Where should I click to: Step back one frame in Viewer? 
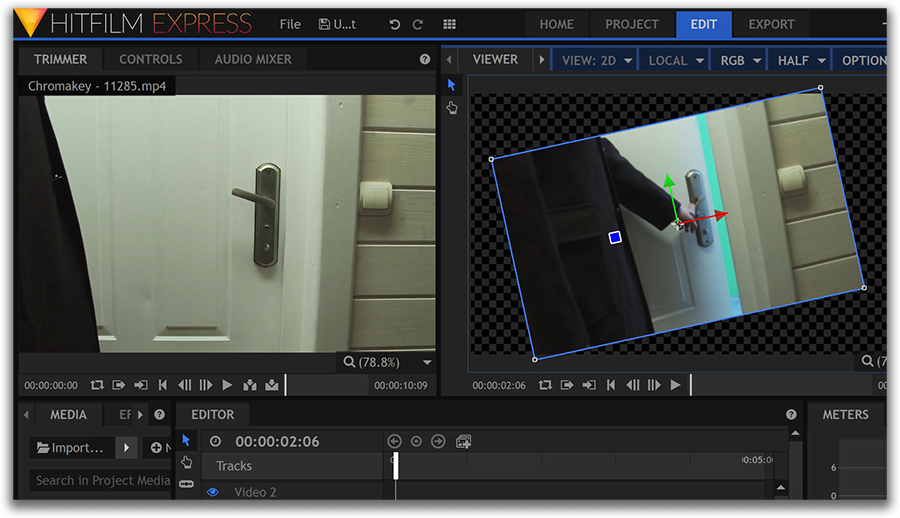point(633,385)
